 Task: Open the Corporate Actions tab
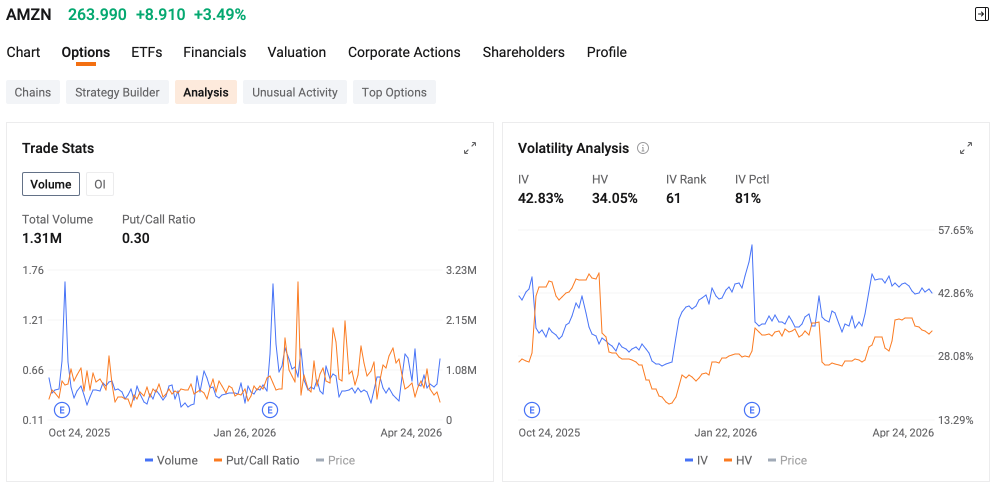pyautogui.click(x=404, y=52)
